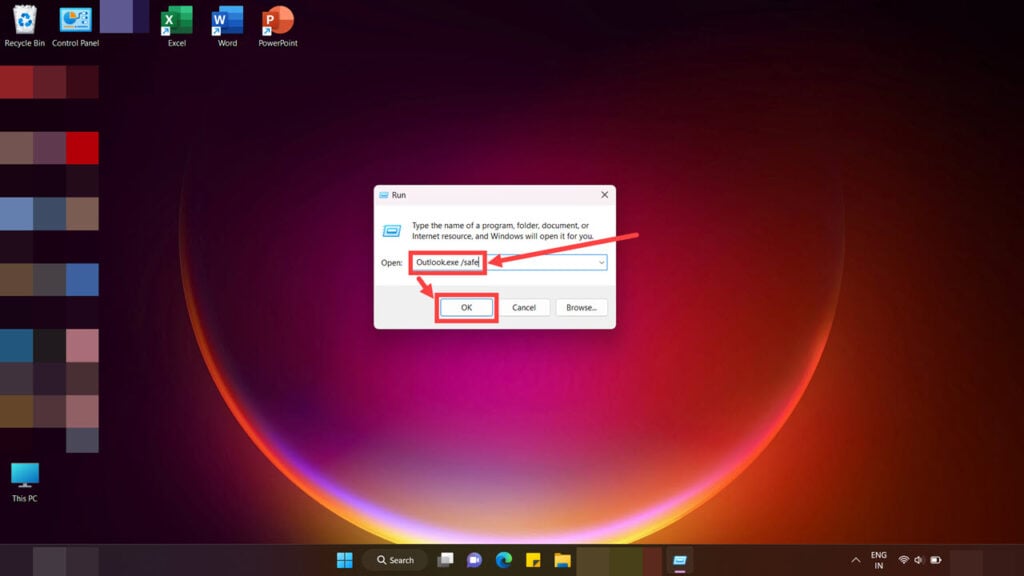This screenshot has width=1024, height=576.
Task: Click the Run title bar icon
Action: pos(384,195)
